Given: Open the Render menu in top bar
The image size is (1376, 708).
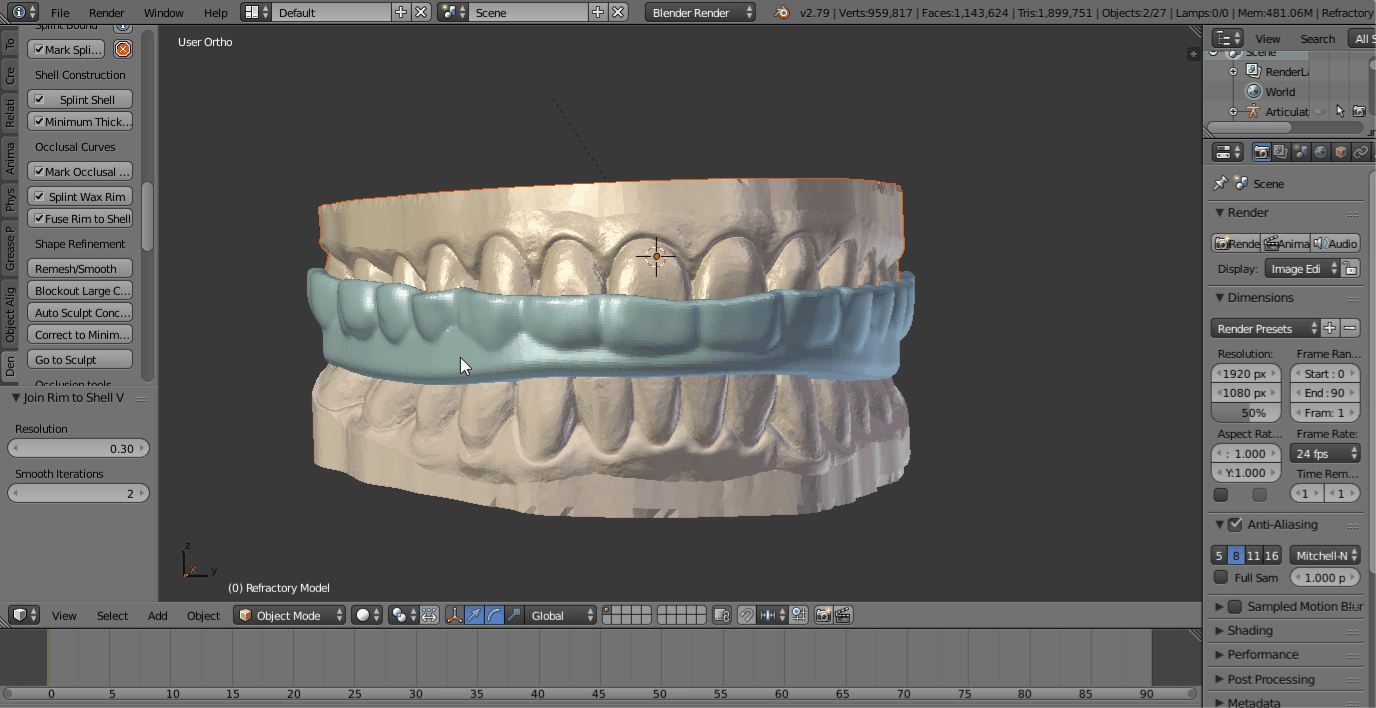Looking at the screenshot, I should point(107,13).
